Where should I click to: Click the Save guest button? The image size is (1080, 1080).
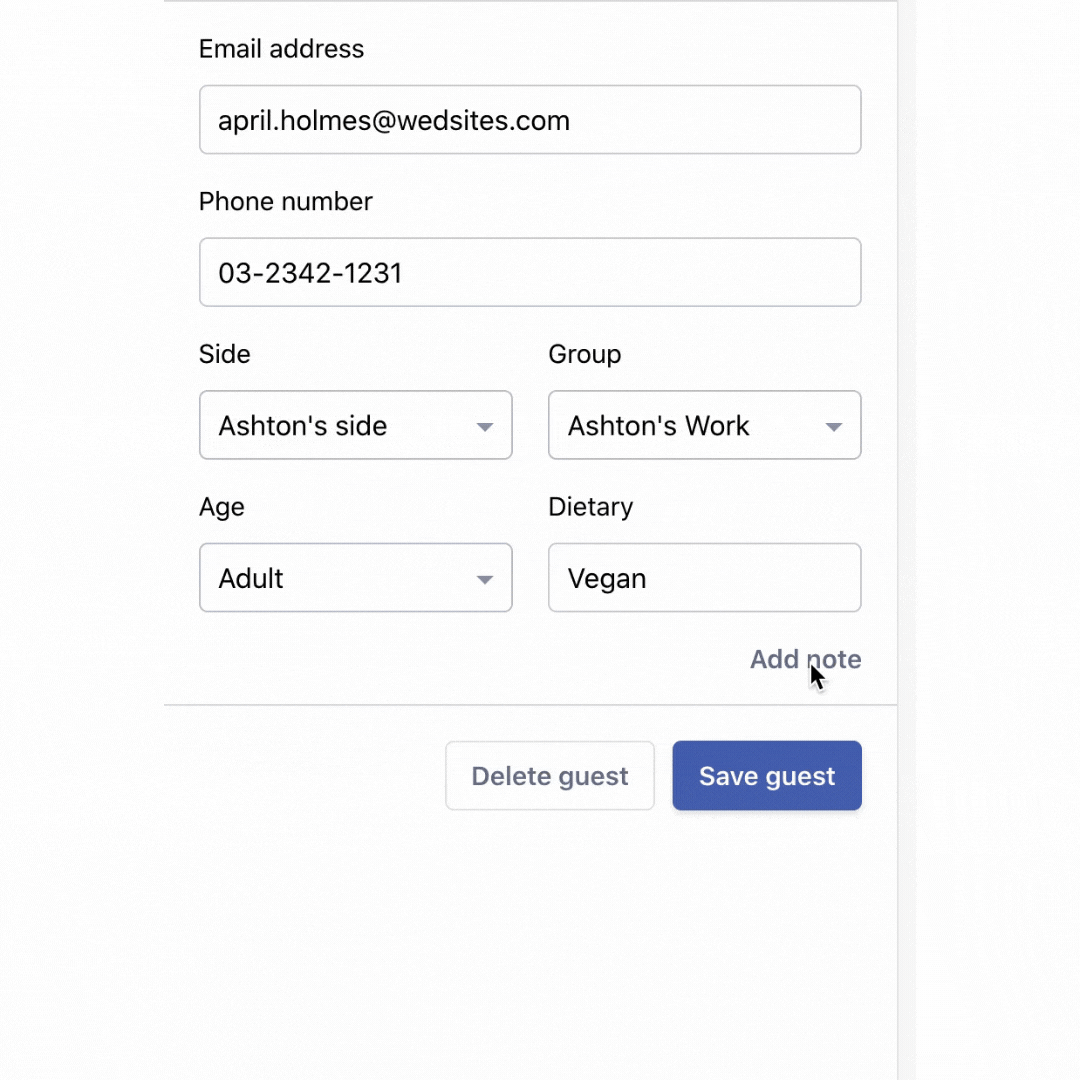(767, 776)
